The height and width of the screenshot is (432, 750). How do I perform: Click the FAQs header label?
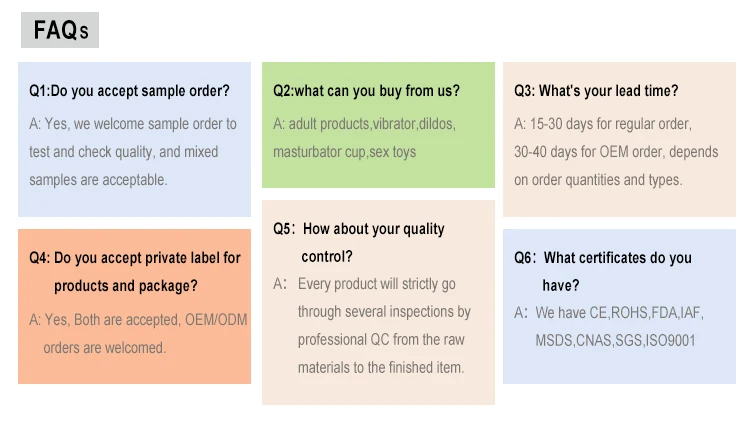pyautogui.click(x=60, y=30)
